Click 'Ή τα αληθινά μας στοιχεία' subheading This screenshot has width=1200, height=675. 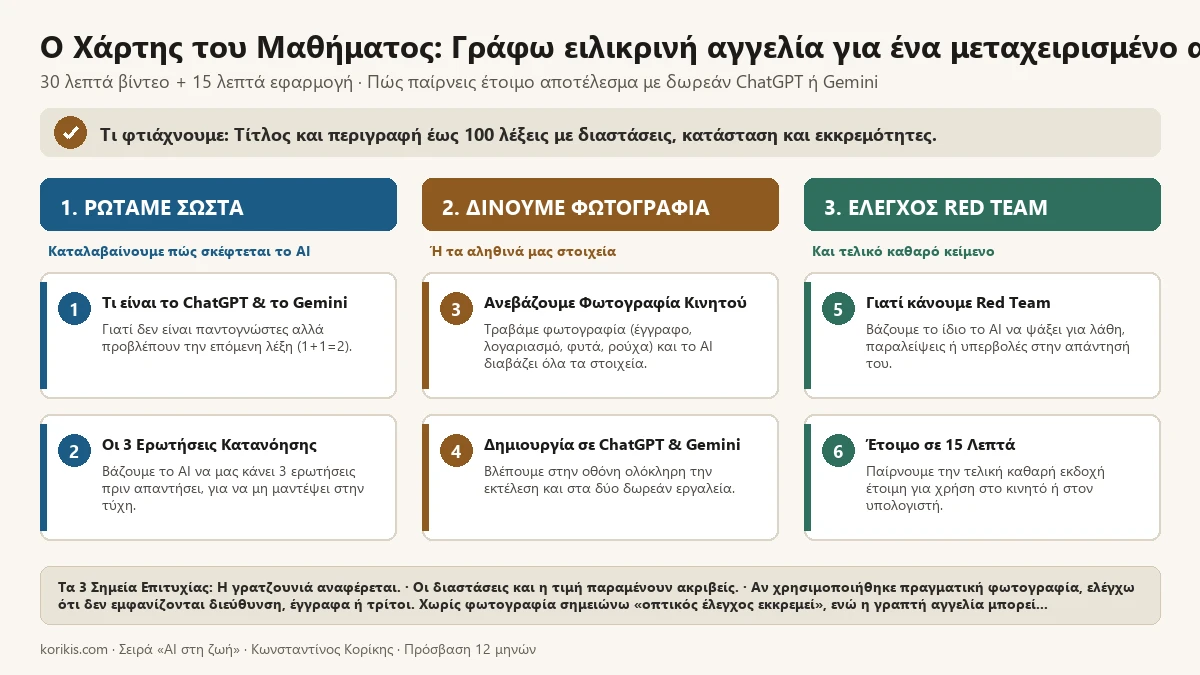[523, 252]
